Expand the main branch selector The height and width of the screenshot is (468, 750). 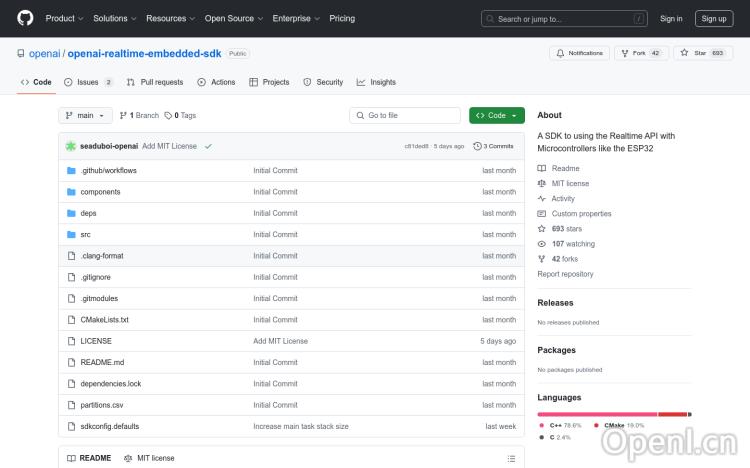pos(83,116)
